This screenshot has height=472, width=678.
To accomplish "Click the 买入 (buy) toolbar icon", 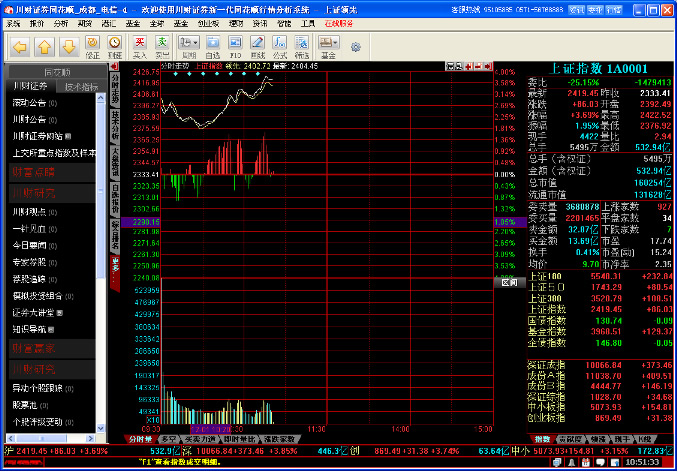I will click(139, 46).
